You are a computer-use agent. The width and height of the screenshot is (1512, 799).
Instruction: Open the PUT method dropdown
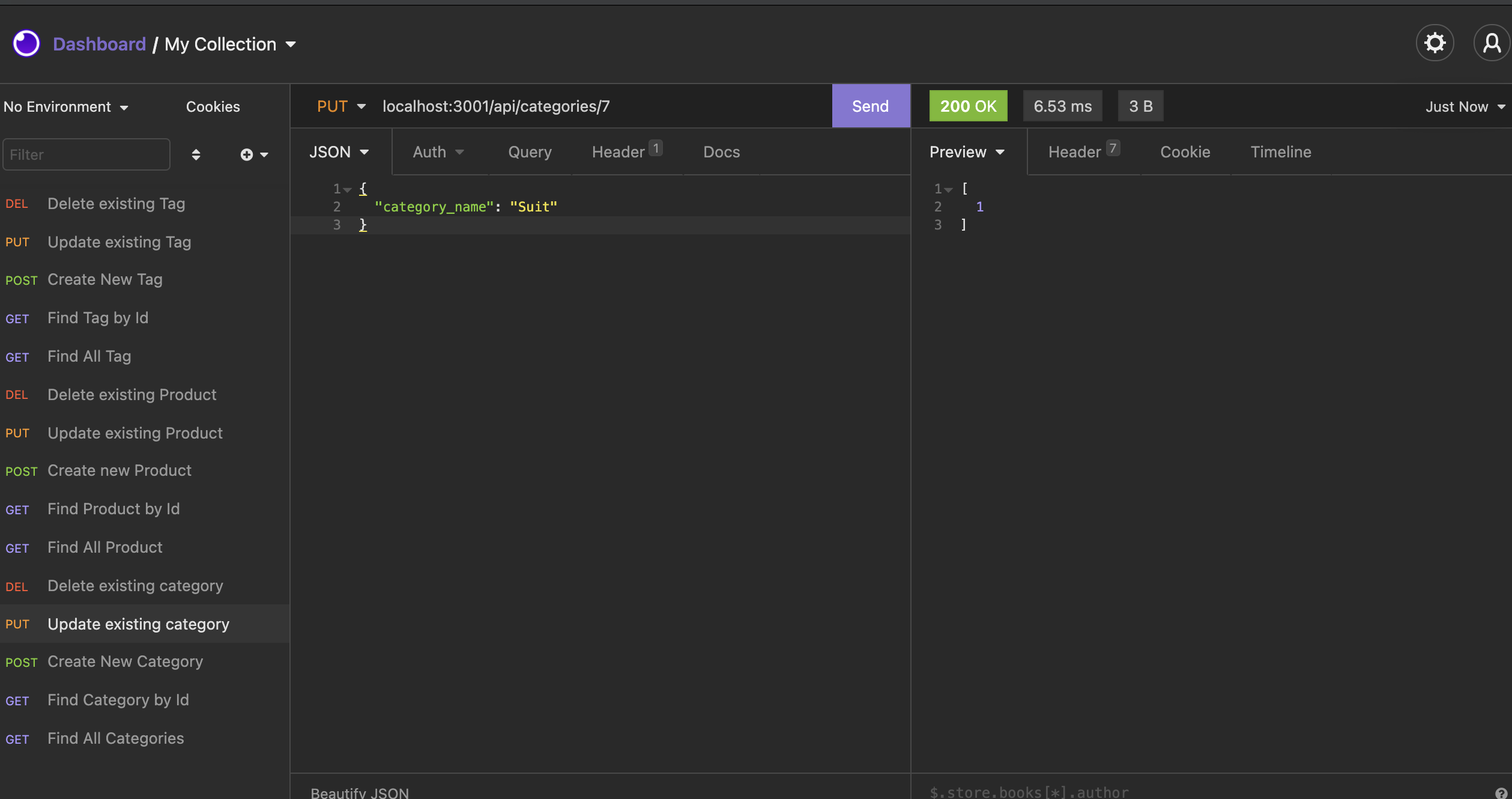tap(341, 106)
